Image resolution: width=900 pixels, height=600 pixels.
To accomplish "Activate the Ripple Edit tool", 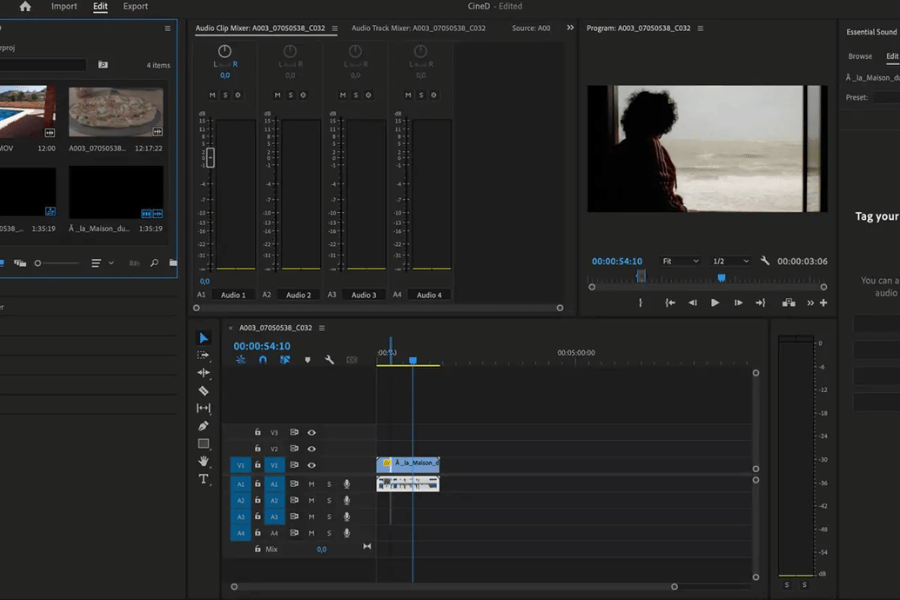I will pyautogui.click(x=204, y=373).
